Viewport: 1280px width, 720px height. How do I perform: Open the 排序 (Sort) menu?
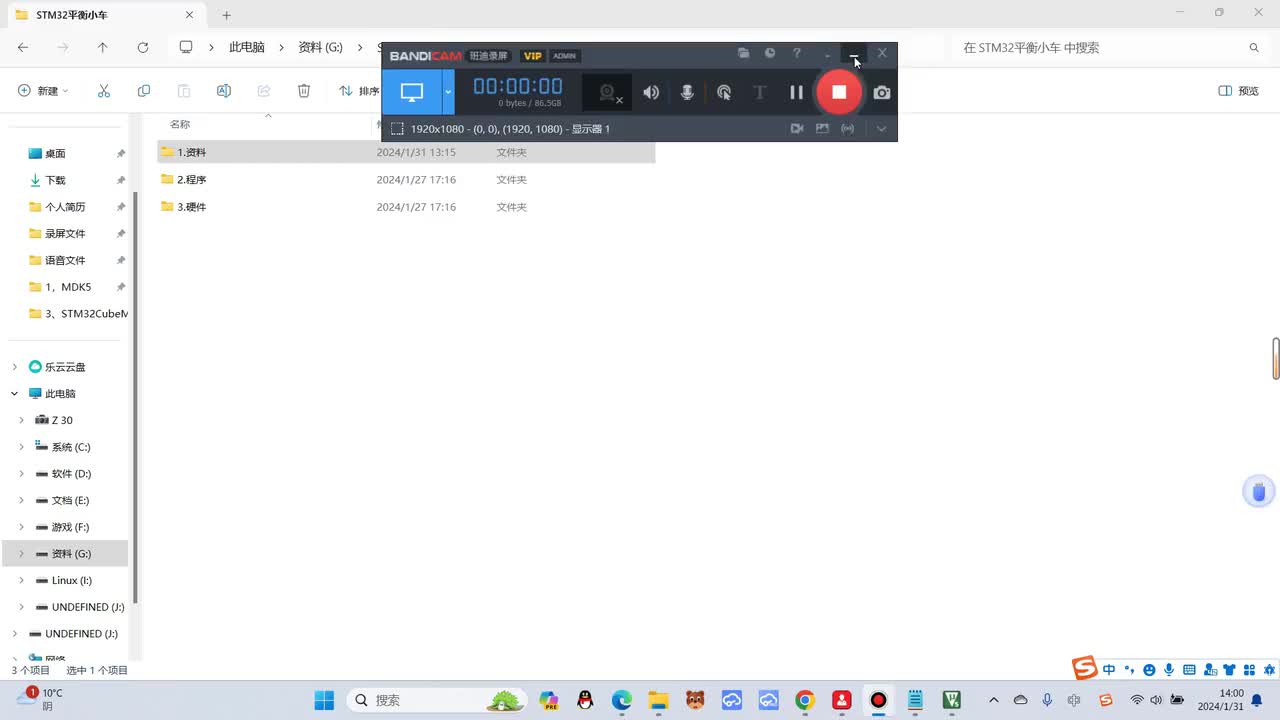click(x=358, y=91)
